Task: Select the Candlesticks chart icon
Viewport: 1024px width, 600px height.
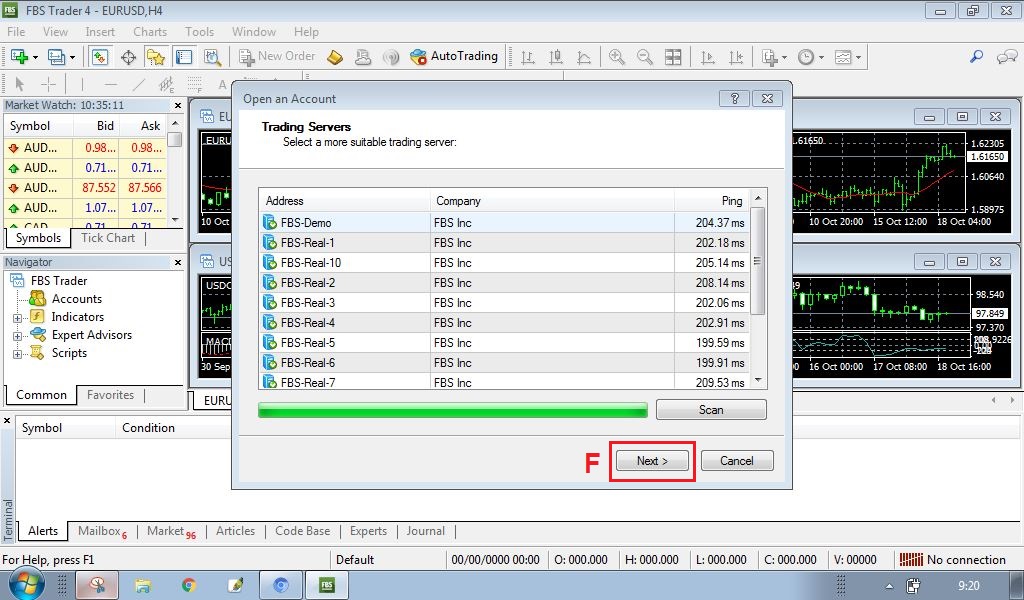Action: [556, 57]
